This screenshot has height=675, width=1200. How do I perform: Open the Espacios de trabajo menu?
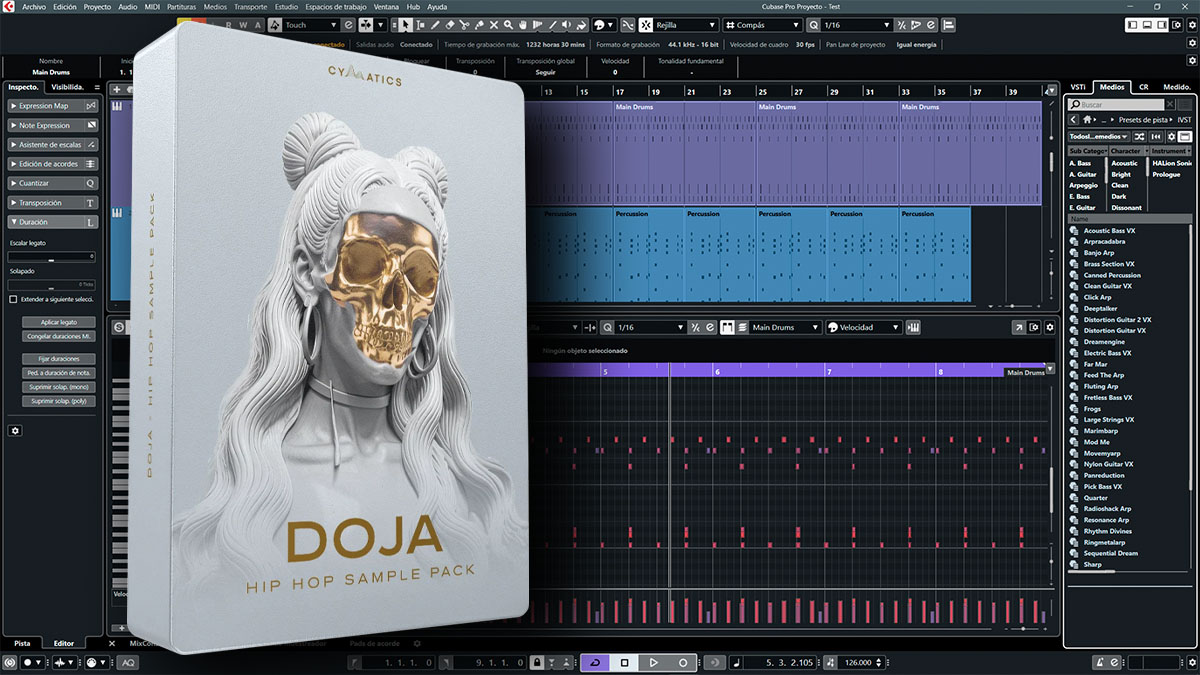point(335,7)
